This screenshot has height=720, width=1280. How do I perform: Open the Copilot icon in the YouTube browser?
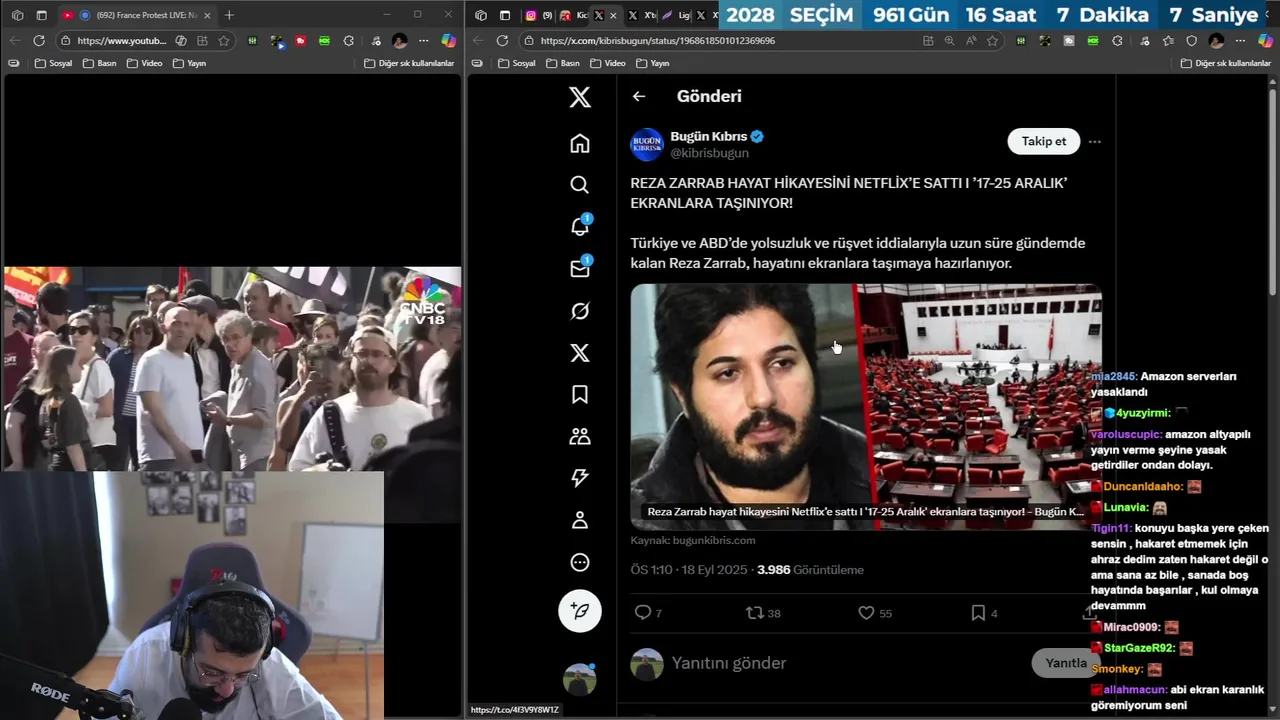point(448,41)
